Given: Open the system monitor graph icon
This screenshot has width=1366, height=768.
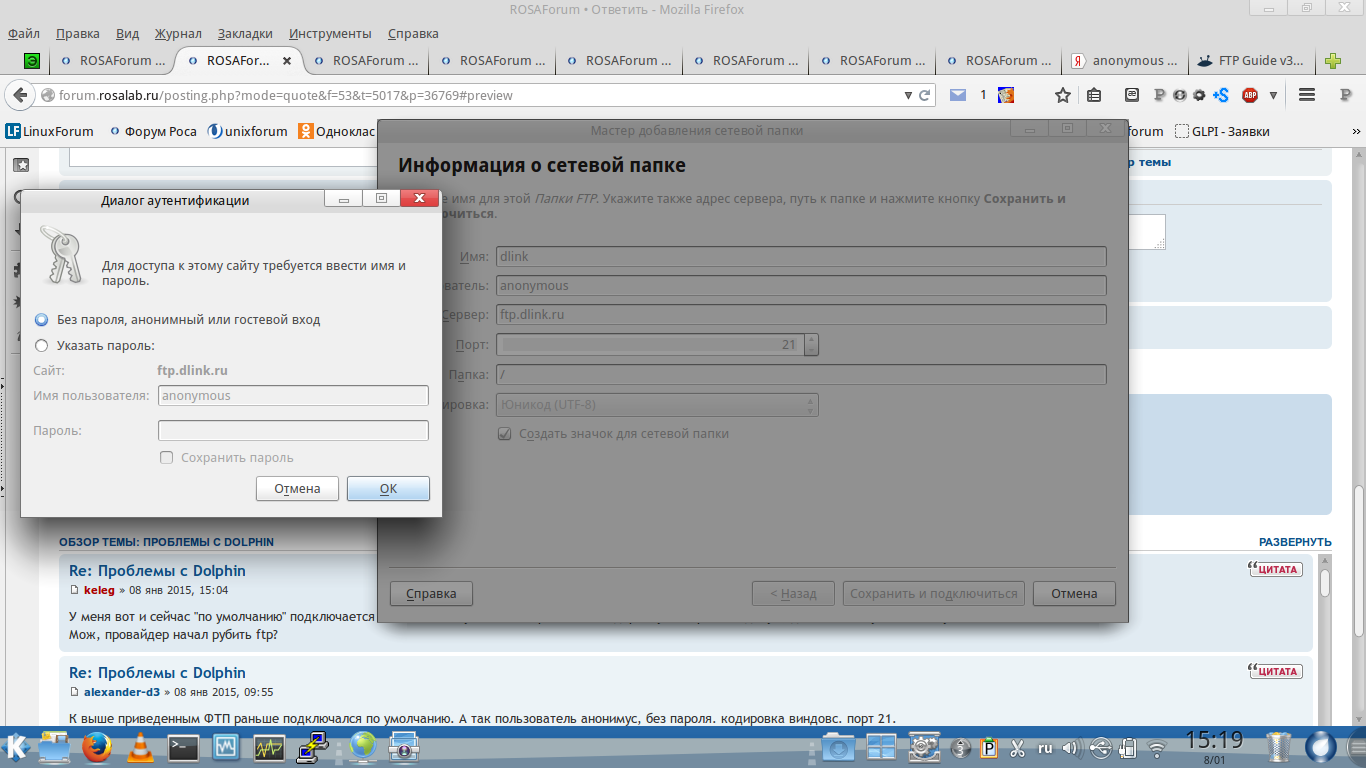Looking at the screenshot, I should click(270, 746).
